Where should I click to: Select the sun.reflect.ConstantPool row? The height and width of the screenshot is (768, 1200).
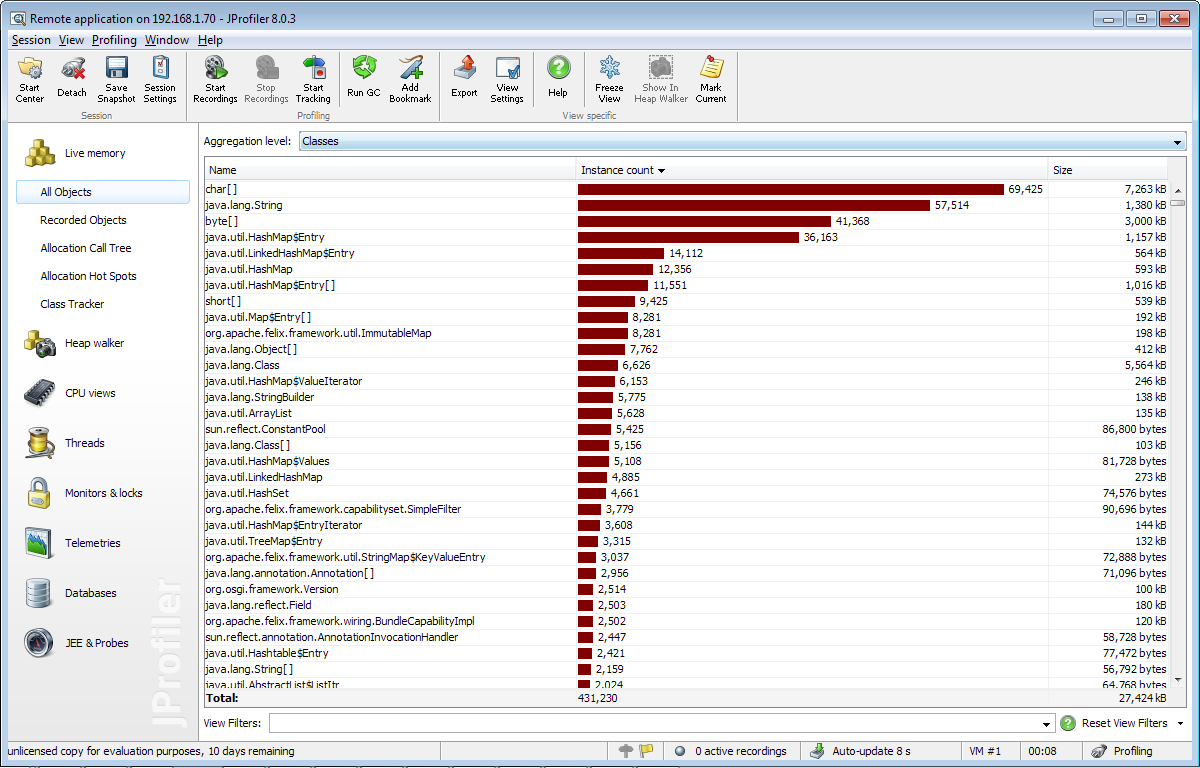(x=687, y=429)
